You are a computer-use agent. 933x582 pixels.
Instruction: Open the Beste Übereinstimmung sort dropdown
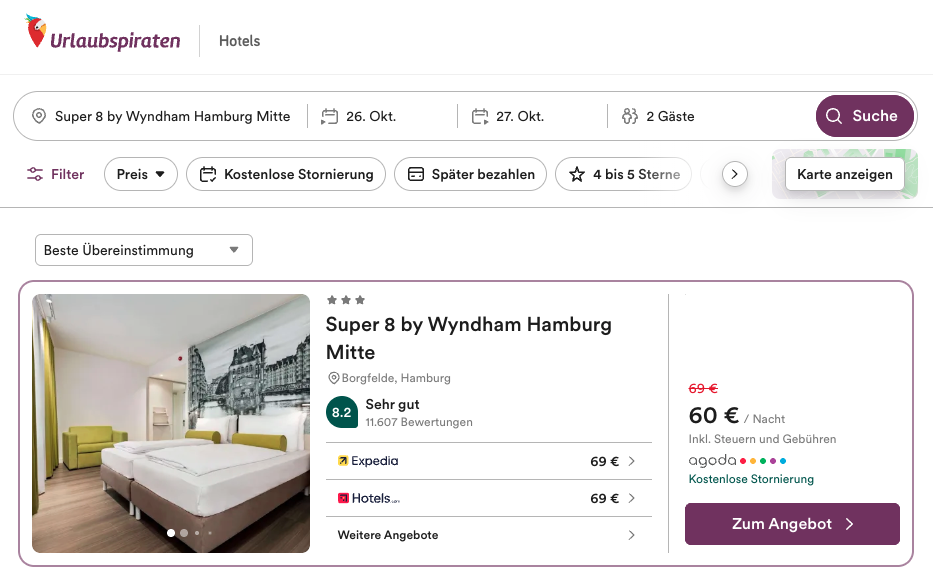click(143, 250)
